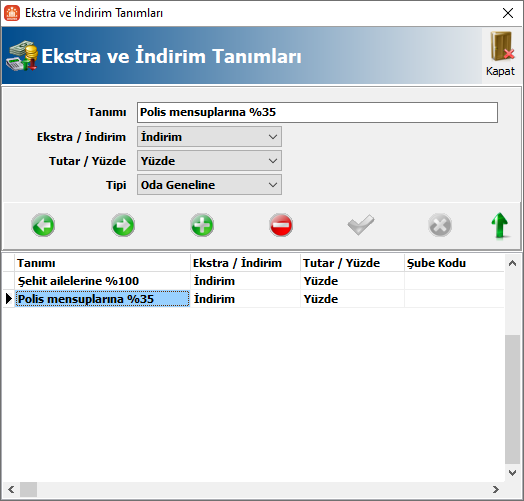Expand the Tipi dropdown showing Oda Geneline
The height and width of the screenshot is (501, 524).
[209, 185]
